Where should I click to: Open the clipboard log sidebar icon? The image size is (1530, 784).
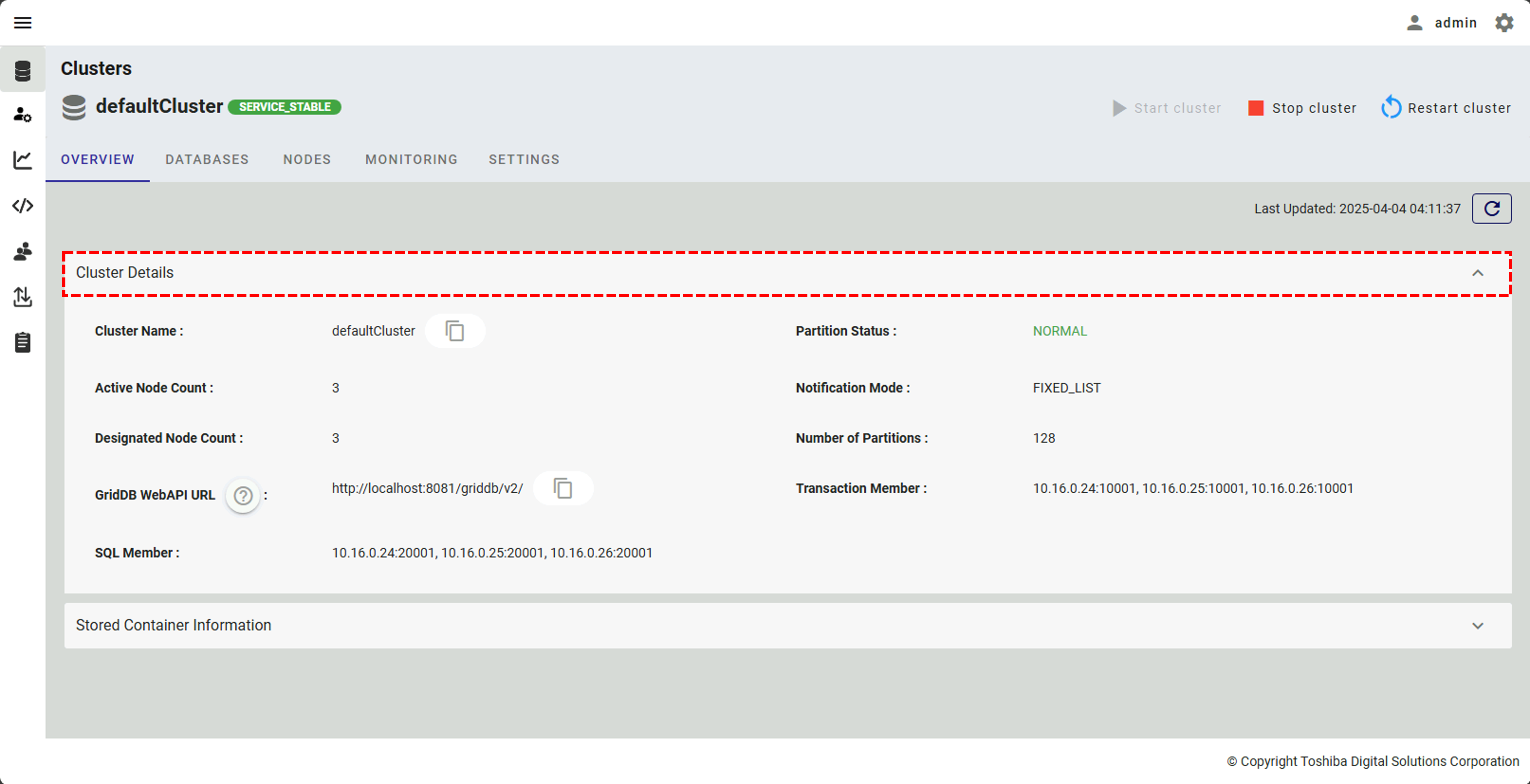tap(23, 343)
